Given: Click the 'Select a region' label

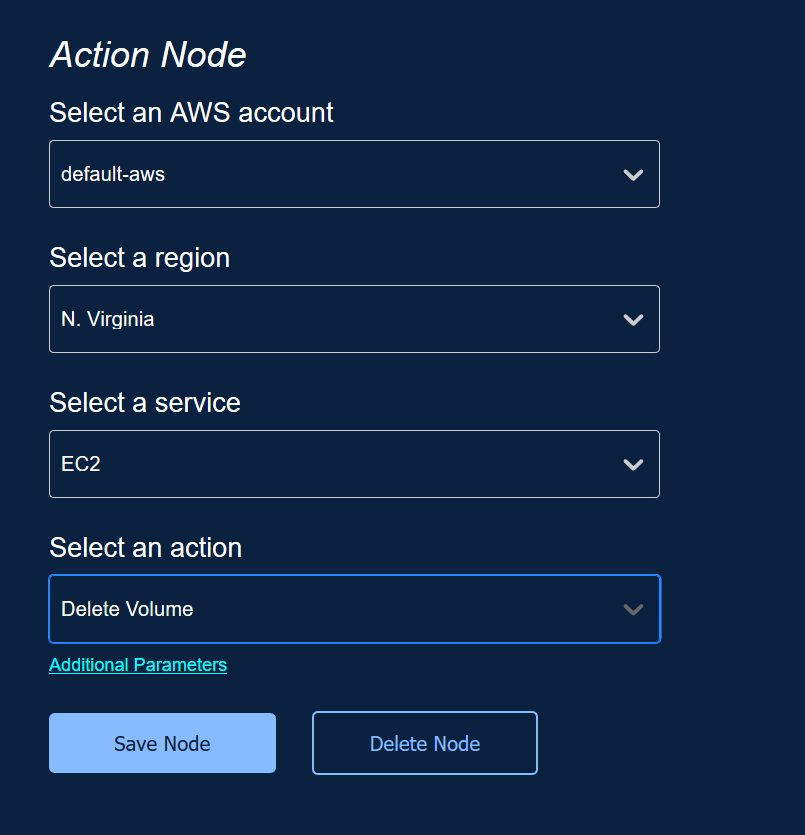Looking at the screenshot, I should click(x=139, y=258).
